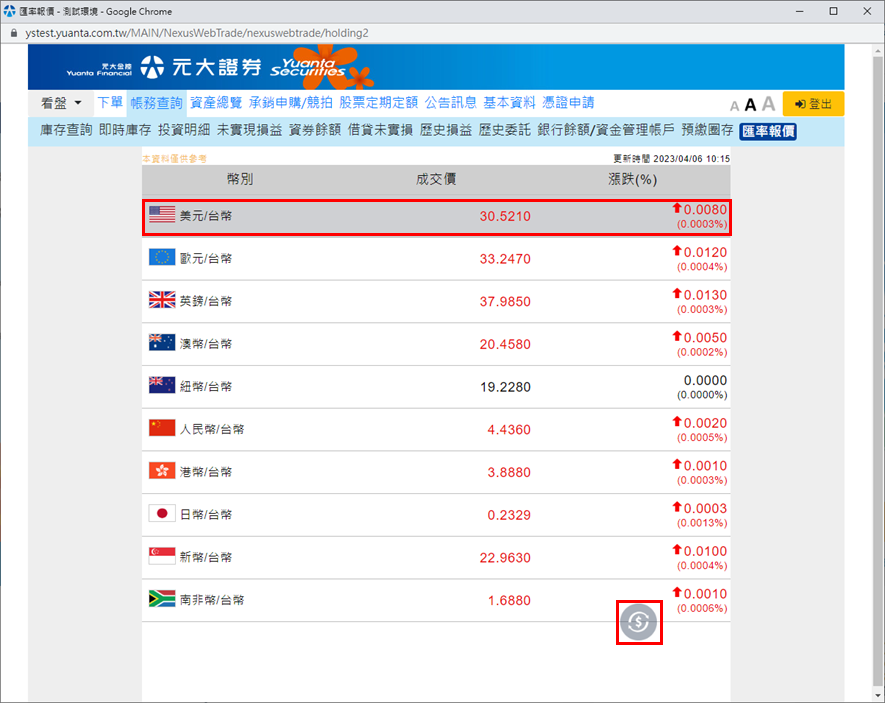885x703 pixels.
Task: Open the 基本資料 menu
Action: tap(510, 103)
